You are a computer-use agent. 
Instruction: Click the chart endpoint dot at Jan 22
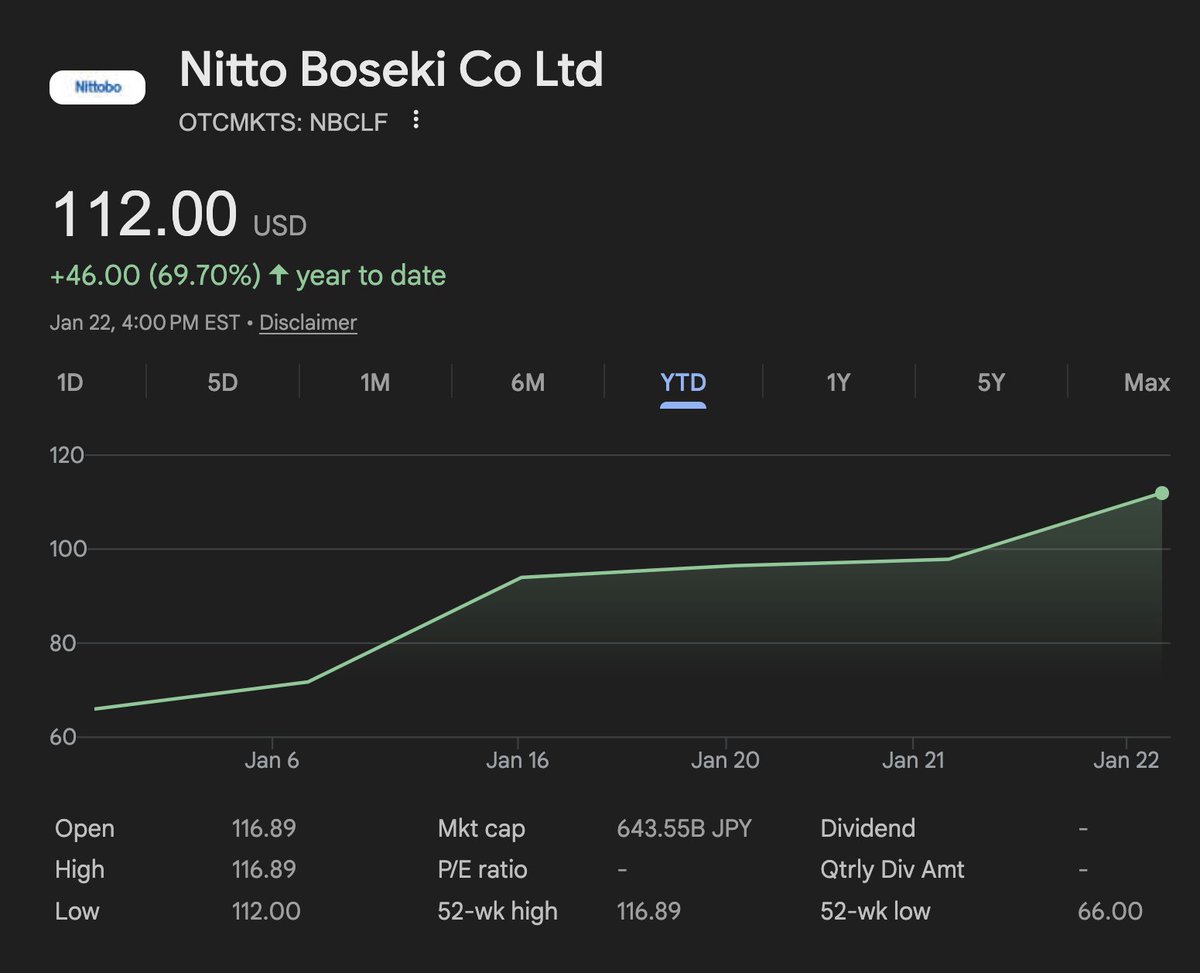pos(1162,493)
